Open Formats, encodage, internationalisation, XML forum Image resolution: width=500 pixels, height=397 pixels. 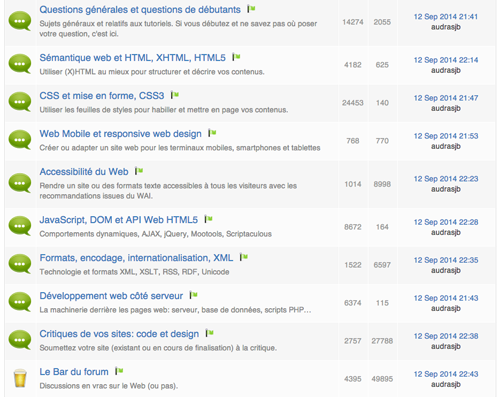[136, 258]
